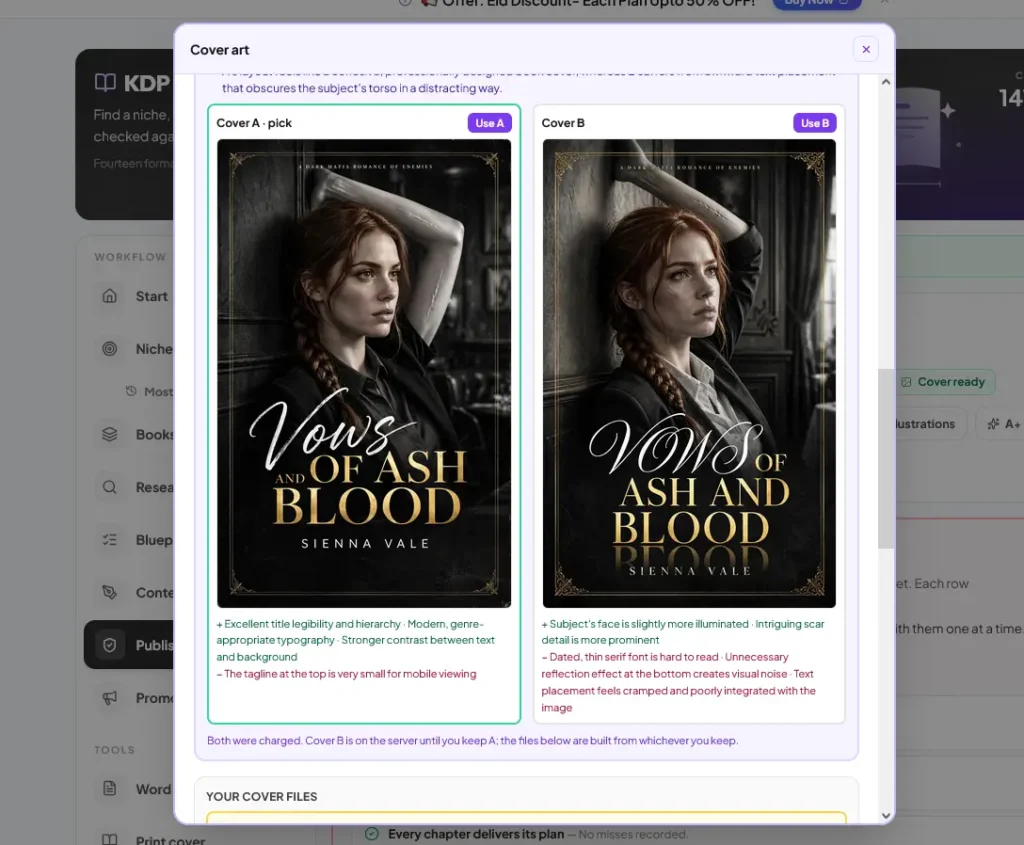This screenshot has height=845, width=1024.
Task: Click the 'Cover B' card label
Action: tap(563, 123)
